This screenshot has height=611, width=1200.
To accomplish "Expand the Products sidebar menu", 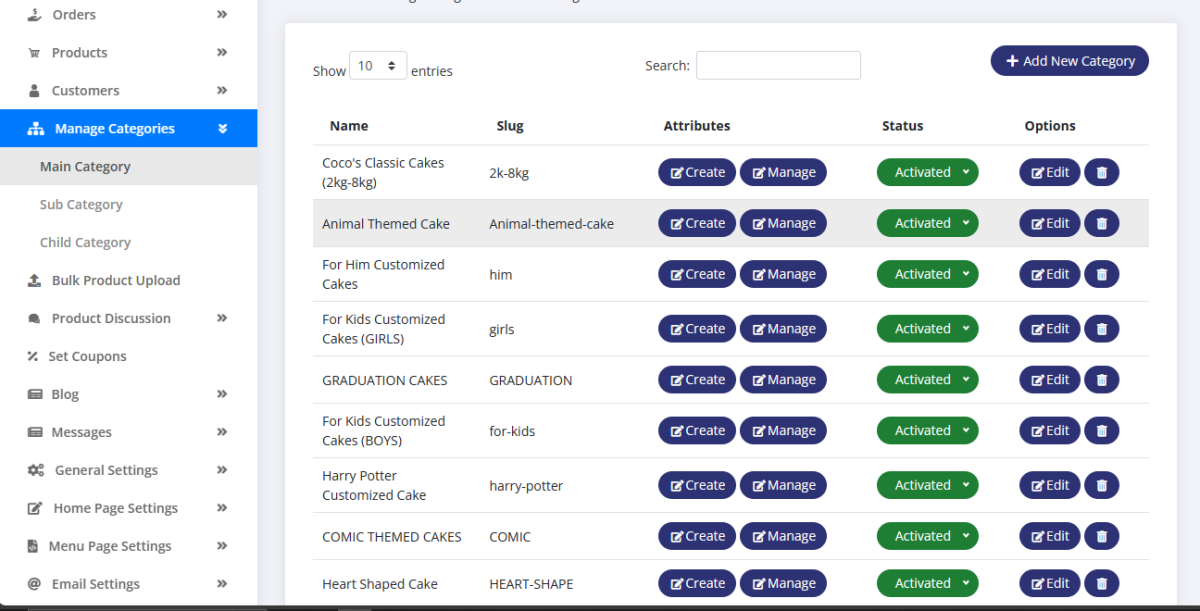I will coord(222,53).
